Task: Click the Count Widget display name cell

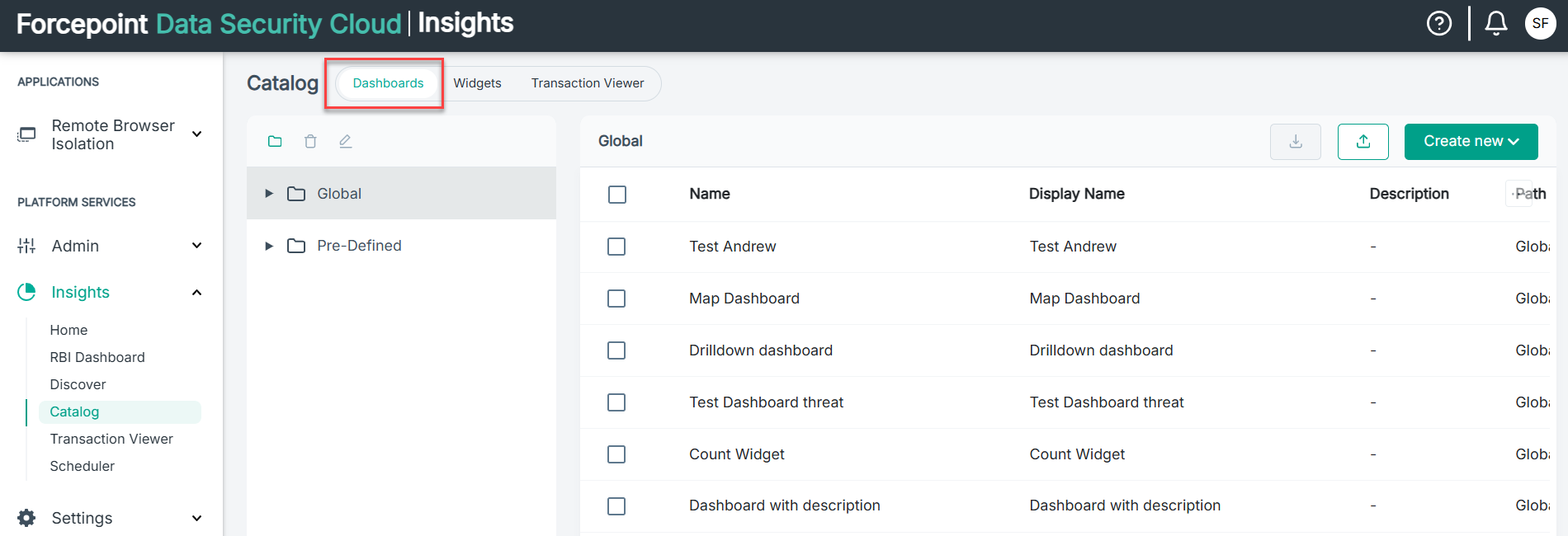Action: click(x=1077, y=454)
